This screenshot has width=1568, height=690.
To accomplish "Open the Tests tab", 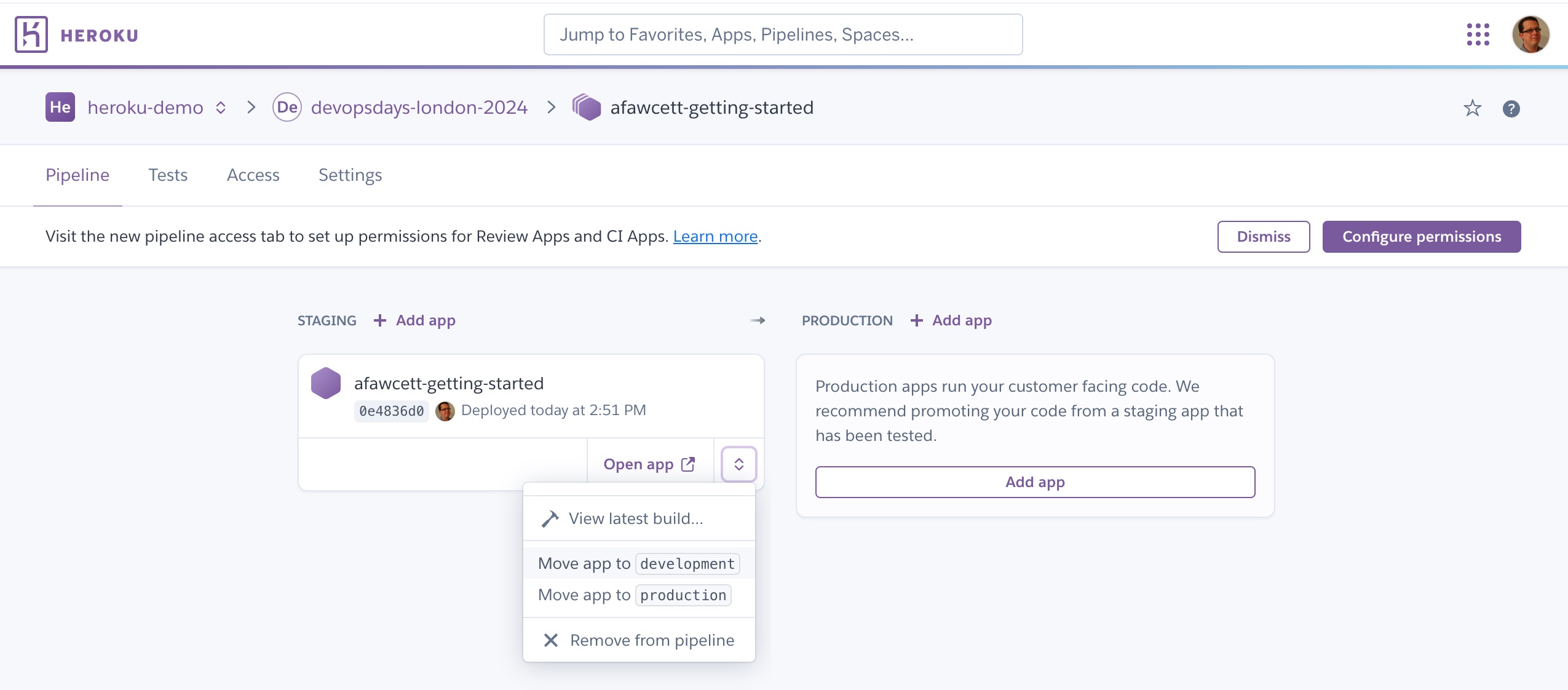I will click(x=168, y=175).
